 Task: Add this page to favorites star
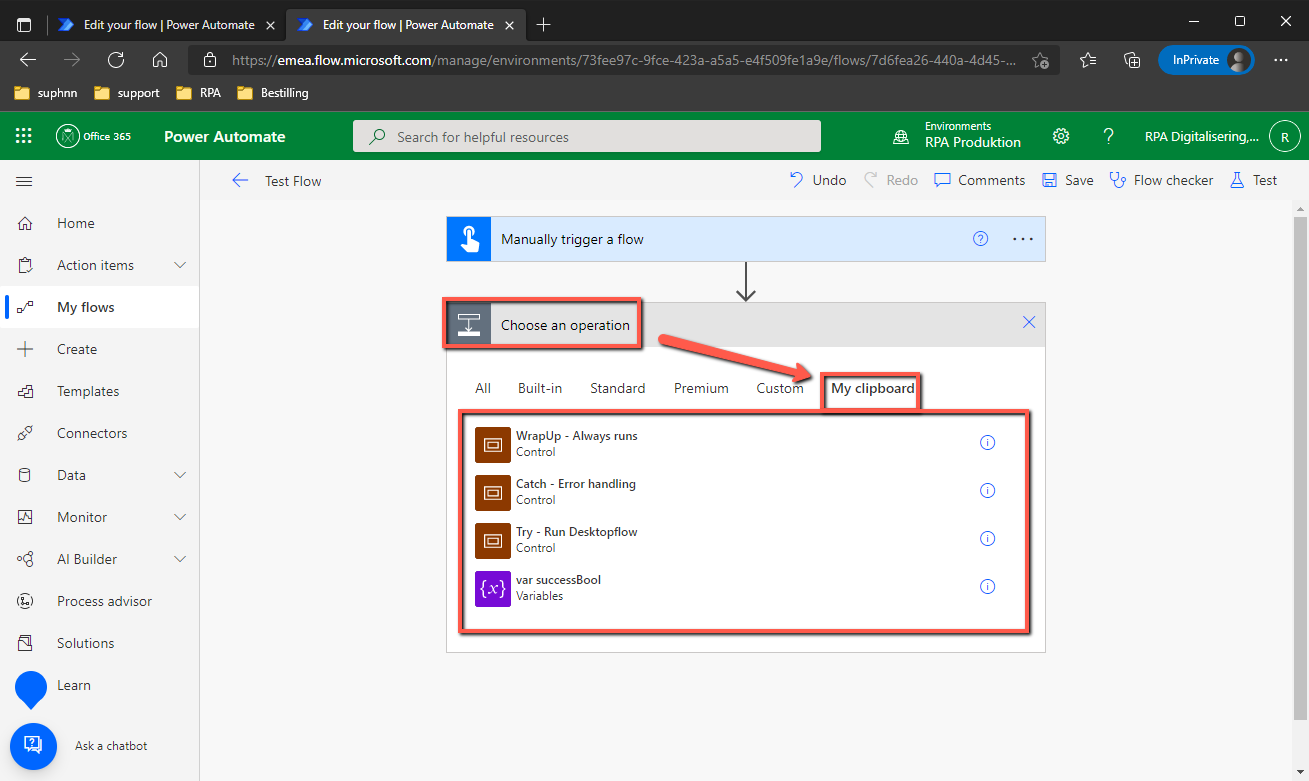tap(1040, 60)
